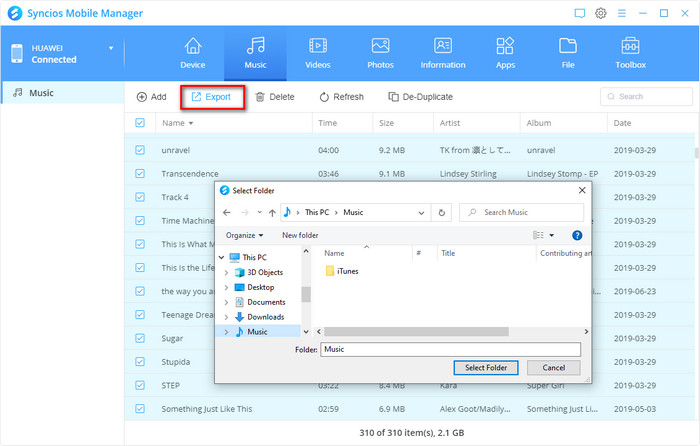This screenshot has width=700, height=446.
Task: Select Music in the left sidebar
Action: 62,93
